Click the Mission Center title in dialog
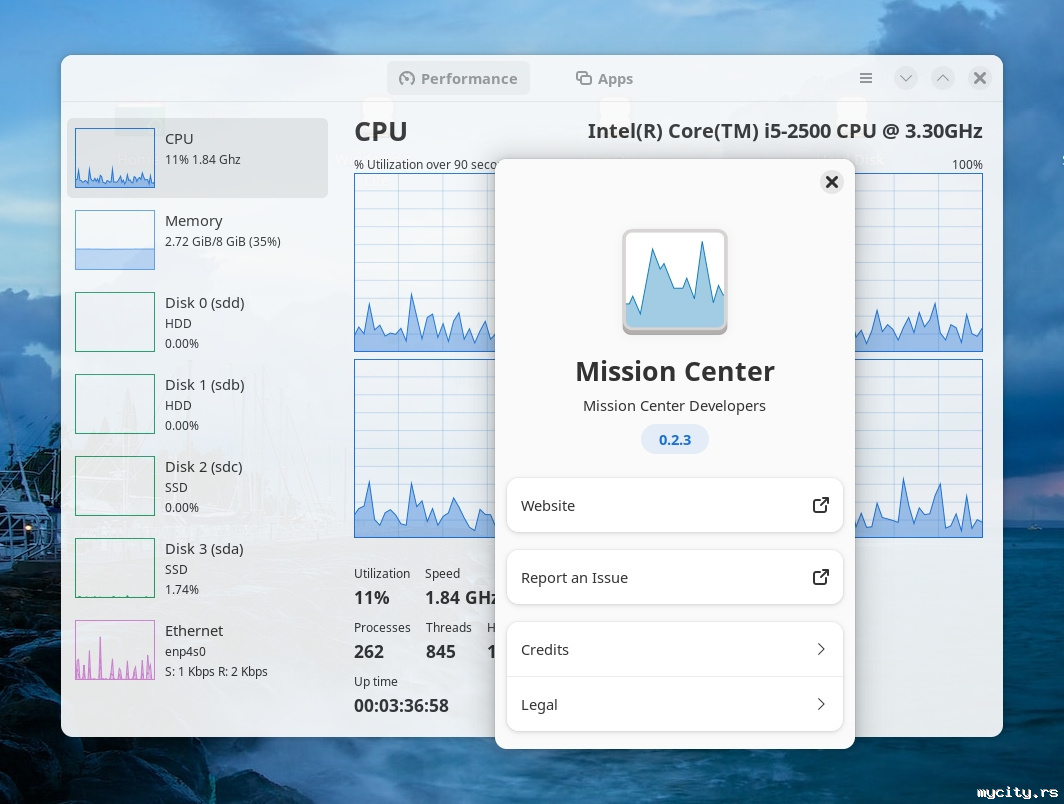This screenshot has width=1064, height=804. coord(674,372)
